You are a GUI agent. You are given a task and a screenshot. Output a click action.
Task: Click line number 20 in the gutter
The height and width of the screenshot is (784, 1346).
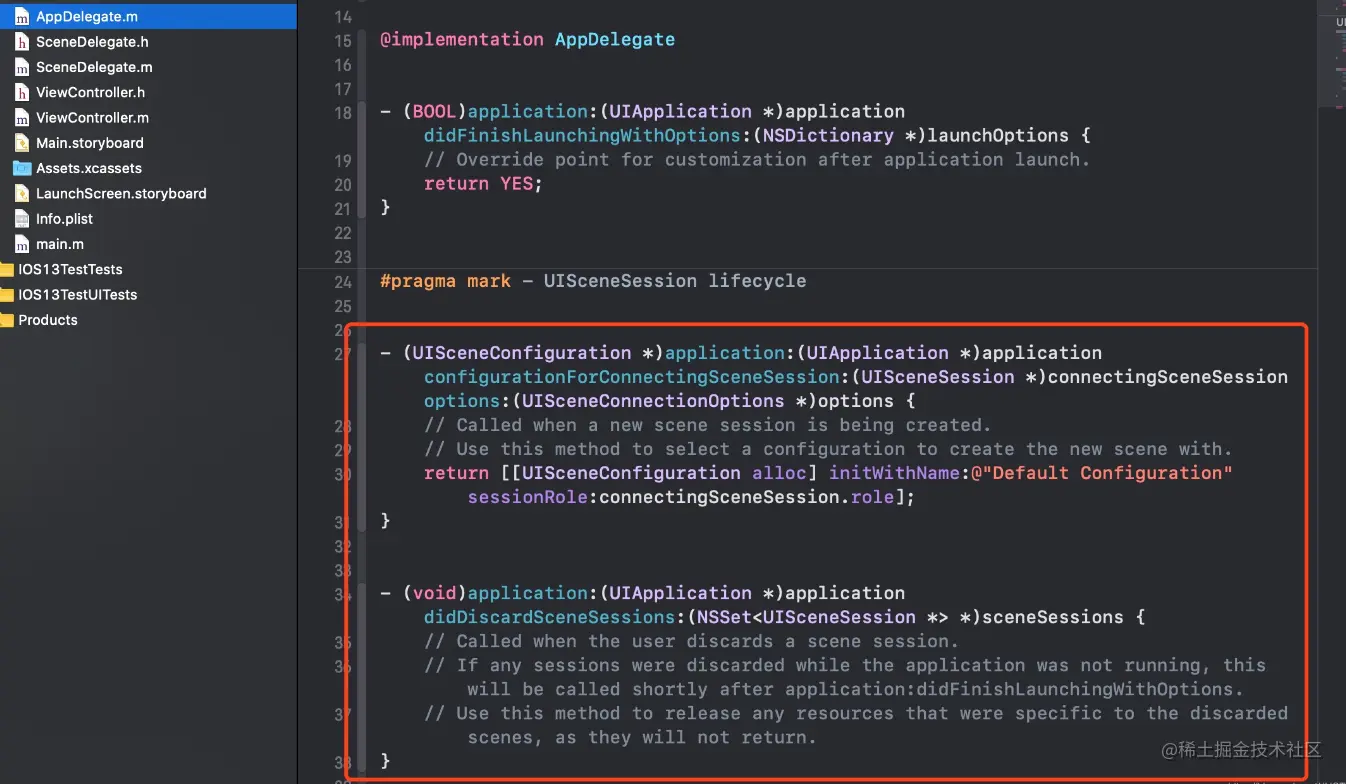[x=343, y=185]
